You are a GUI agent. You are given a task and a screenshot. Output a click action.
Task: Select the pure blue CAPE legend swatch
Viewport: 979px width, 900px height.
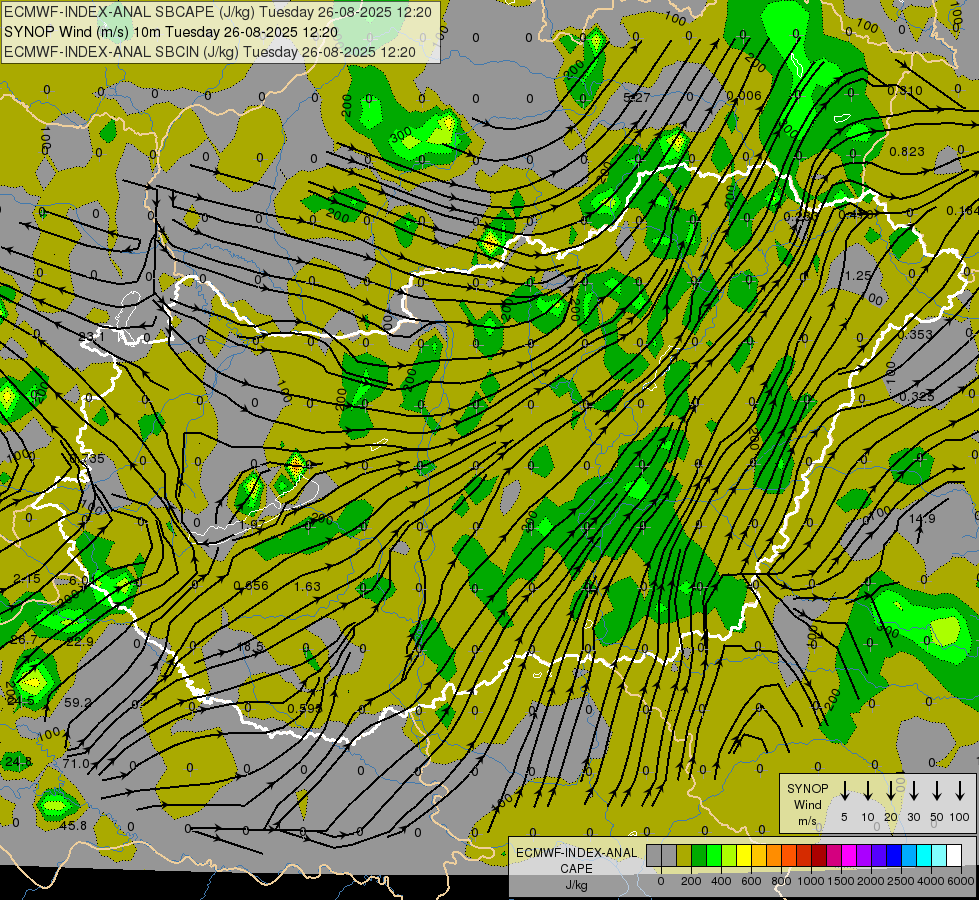893,856
